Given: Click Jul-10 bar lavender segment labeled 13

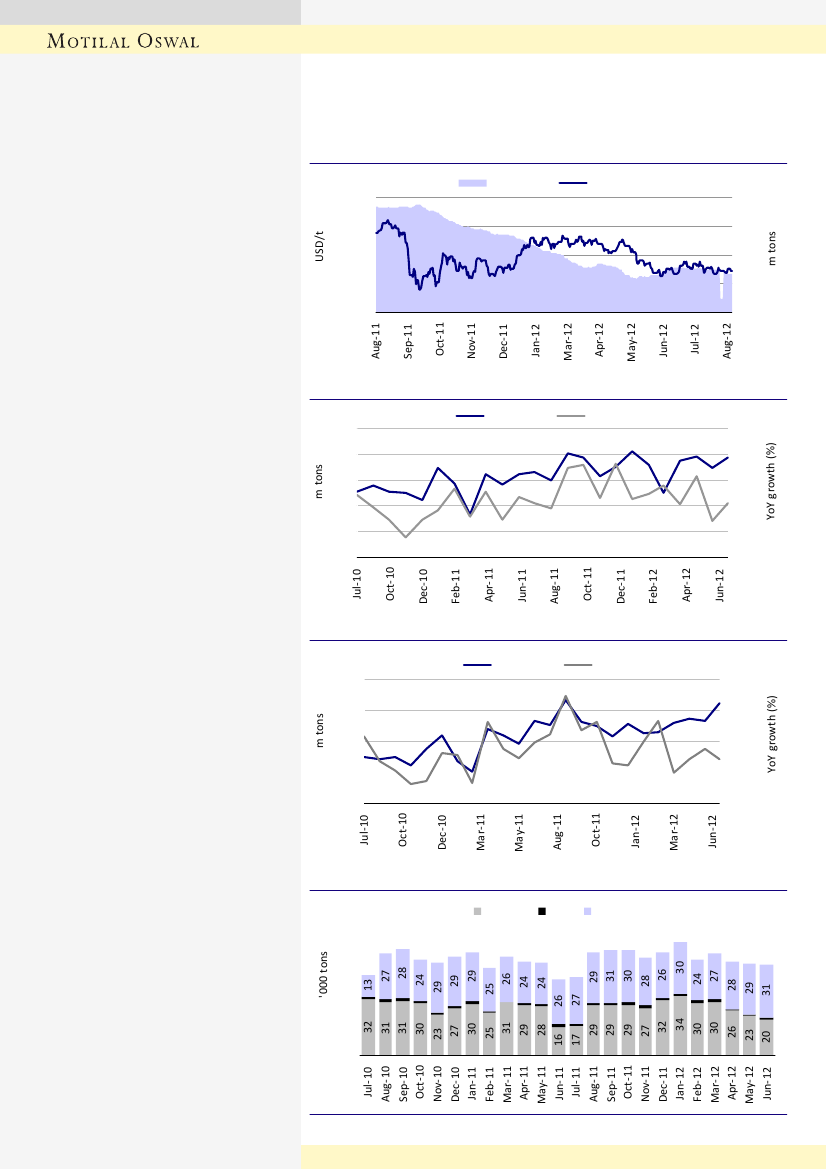Looking at the screenshot, I should (x=368, y=985).
